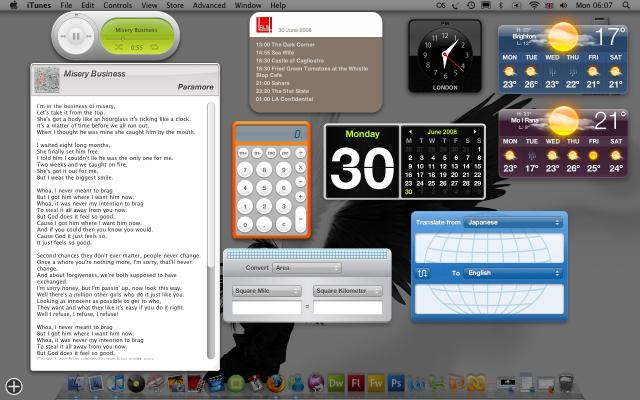Open the 'Translate from' Japanese dropdown
This screenshot has width=640, height=400.
[513, 222]
